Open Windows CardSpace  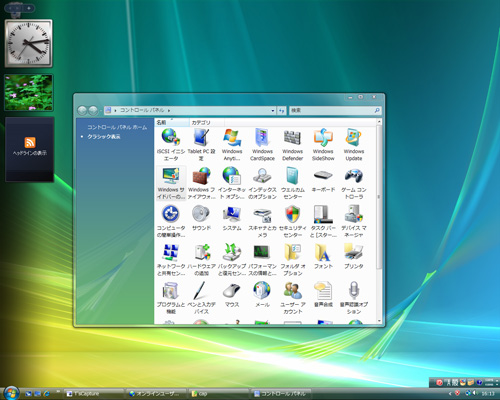(262, 144)
